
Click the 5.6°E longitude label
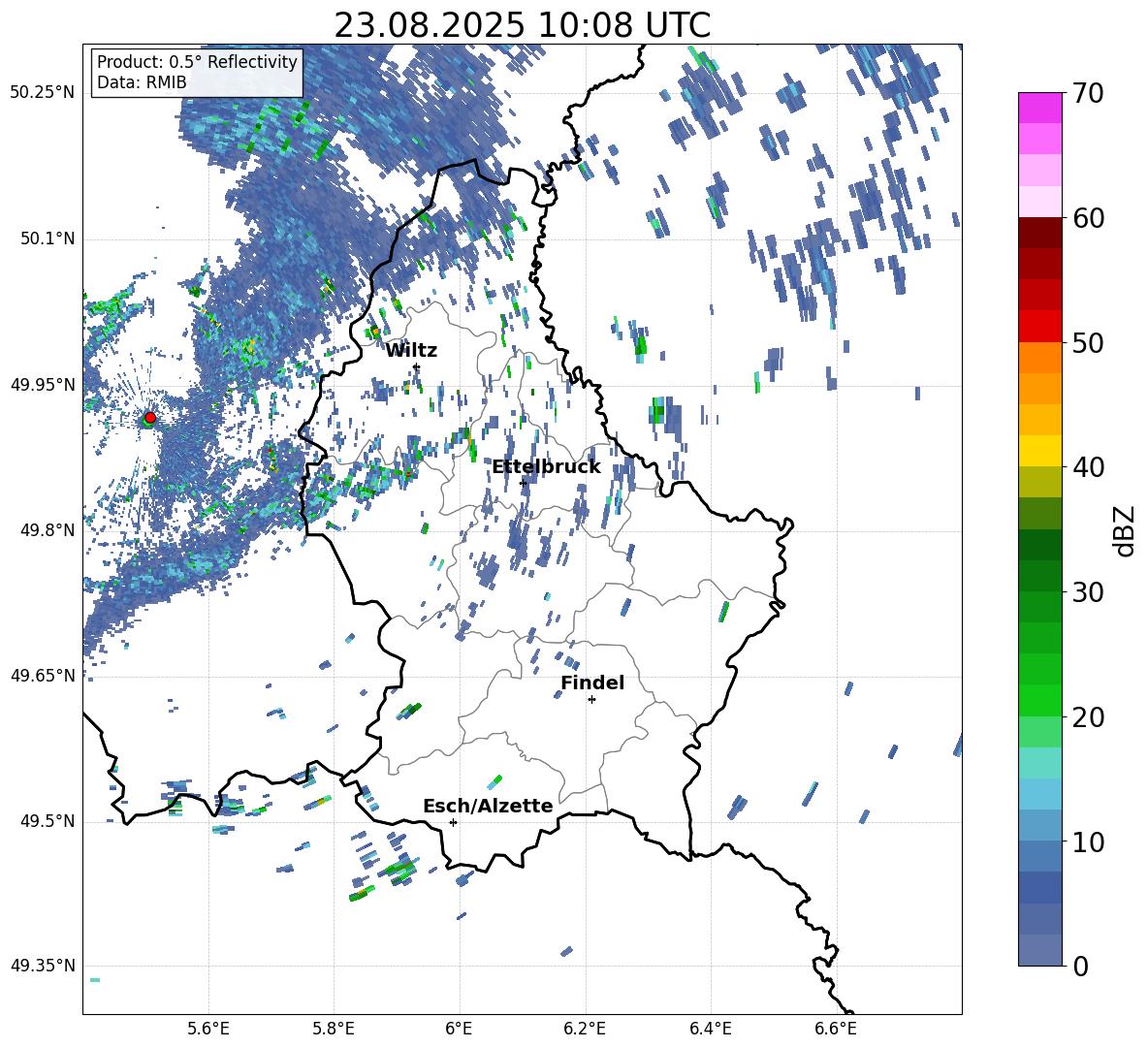(208, 1030)
